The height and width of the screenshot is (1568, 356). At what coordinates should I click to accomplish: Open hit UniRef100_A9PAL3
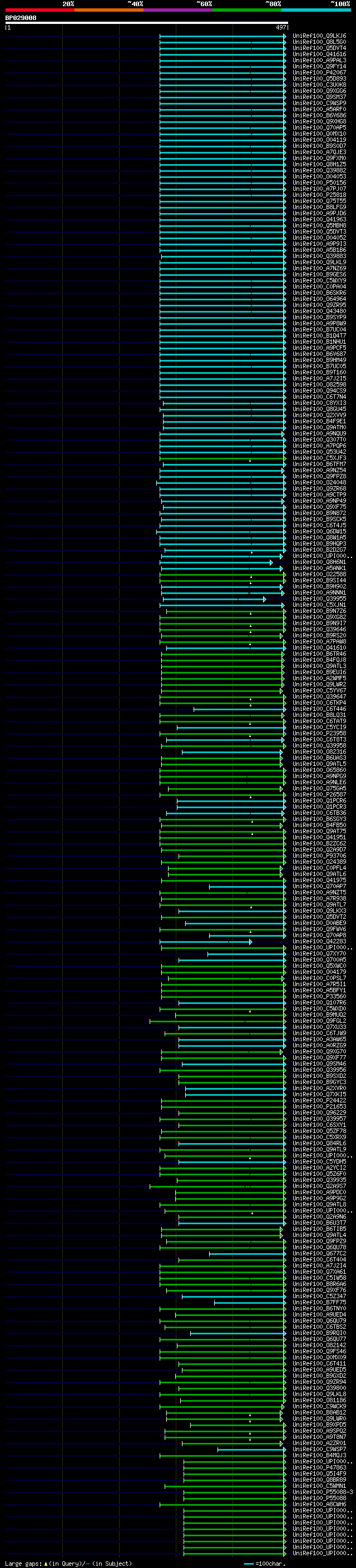(319, 60)
